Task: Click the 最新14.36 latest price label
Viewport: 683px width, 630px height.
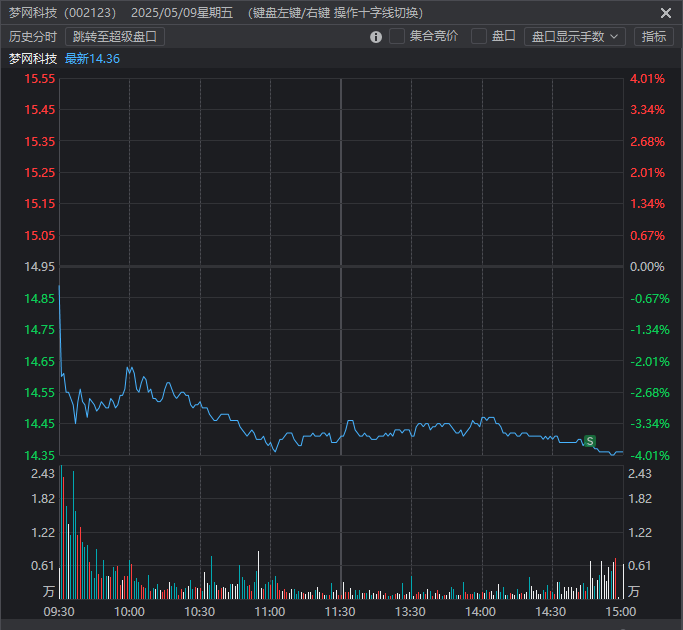Action: click(92, 58)
